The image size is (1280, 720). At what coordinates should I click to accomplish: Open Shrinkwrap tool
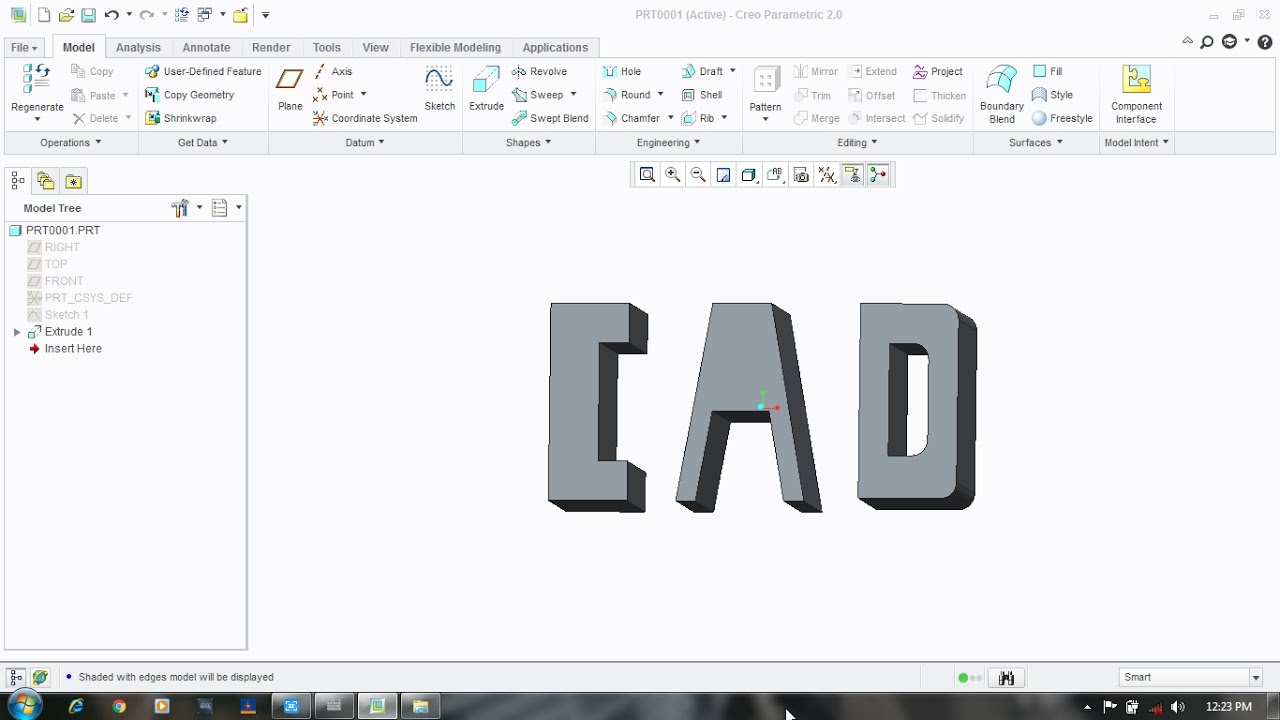point(180,118)
